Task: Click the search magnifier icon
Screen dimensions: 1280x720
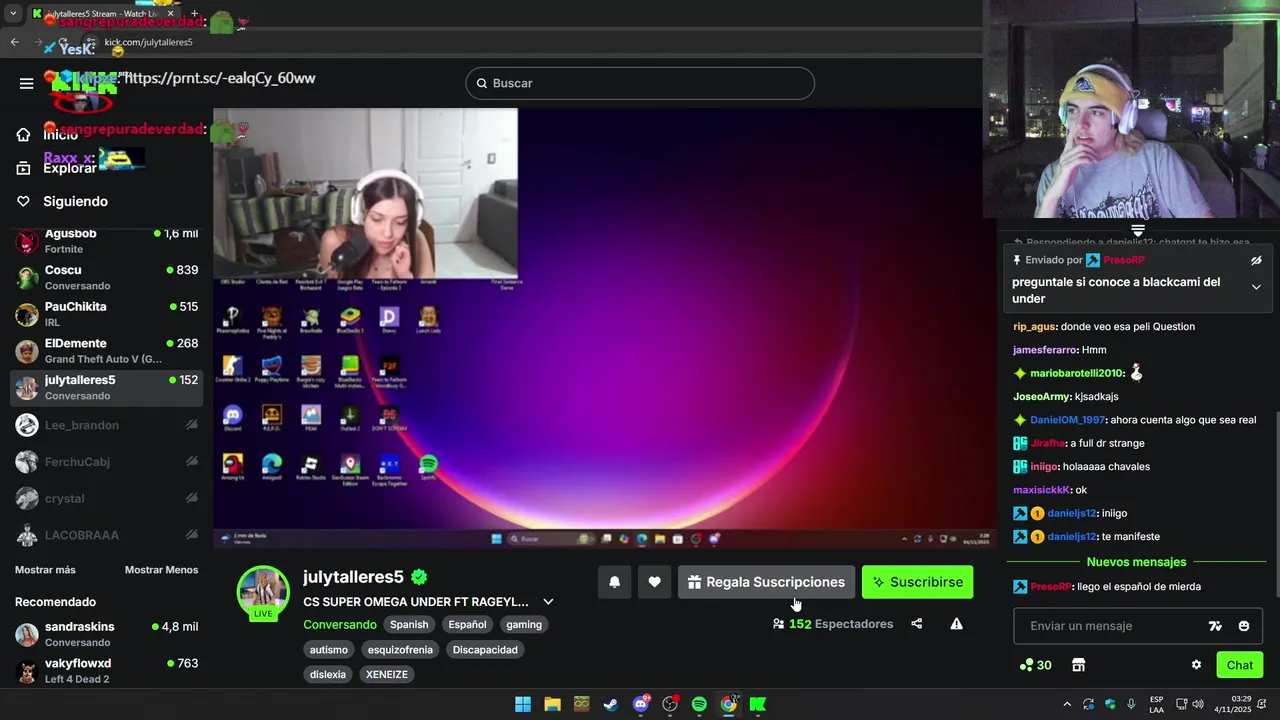Action: 481,83
